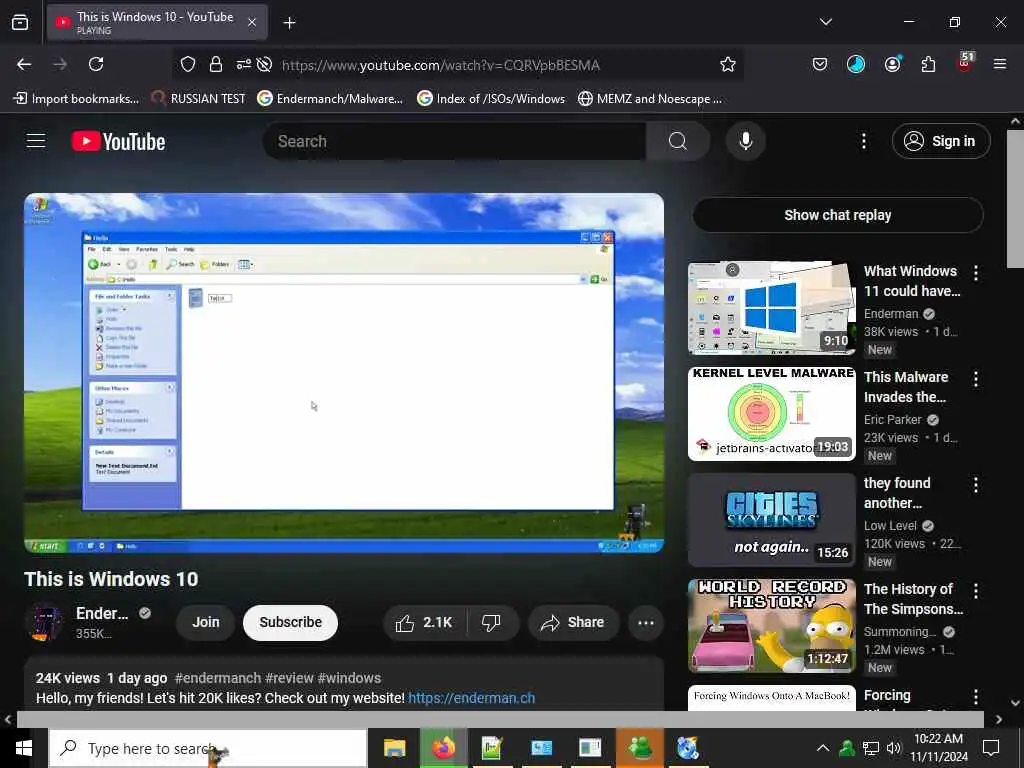Screen dimensions: 1024x768
Task: Open the clock showing 10:22 AM
Action: click(x=938, y=748)
